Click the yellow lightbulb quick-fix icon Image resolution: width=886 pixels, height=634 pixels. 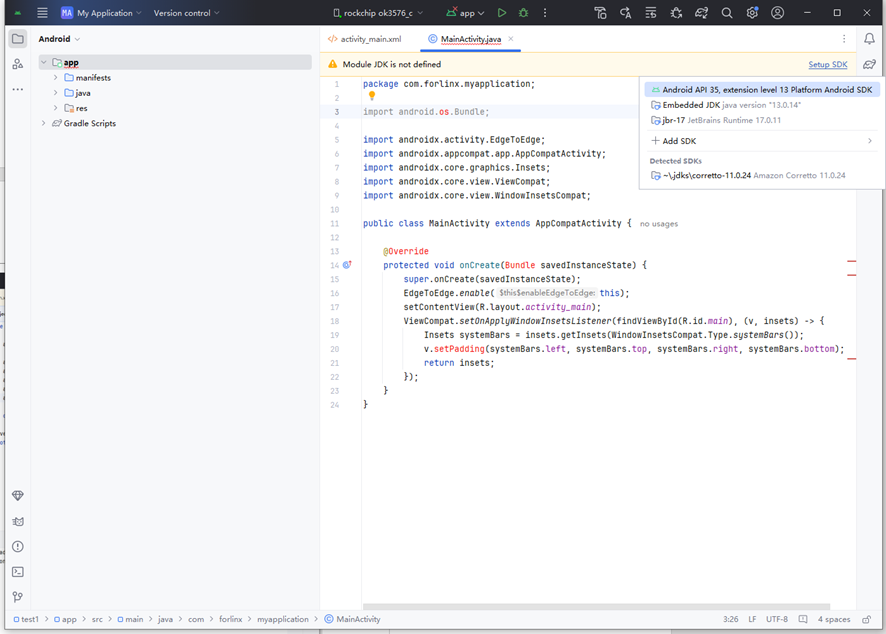coord(372,96)
